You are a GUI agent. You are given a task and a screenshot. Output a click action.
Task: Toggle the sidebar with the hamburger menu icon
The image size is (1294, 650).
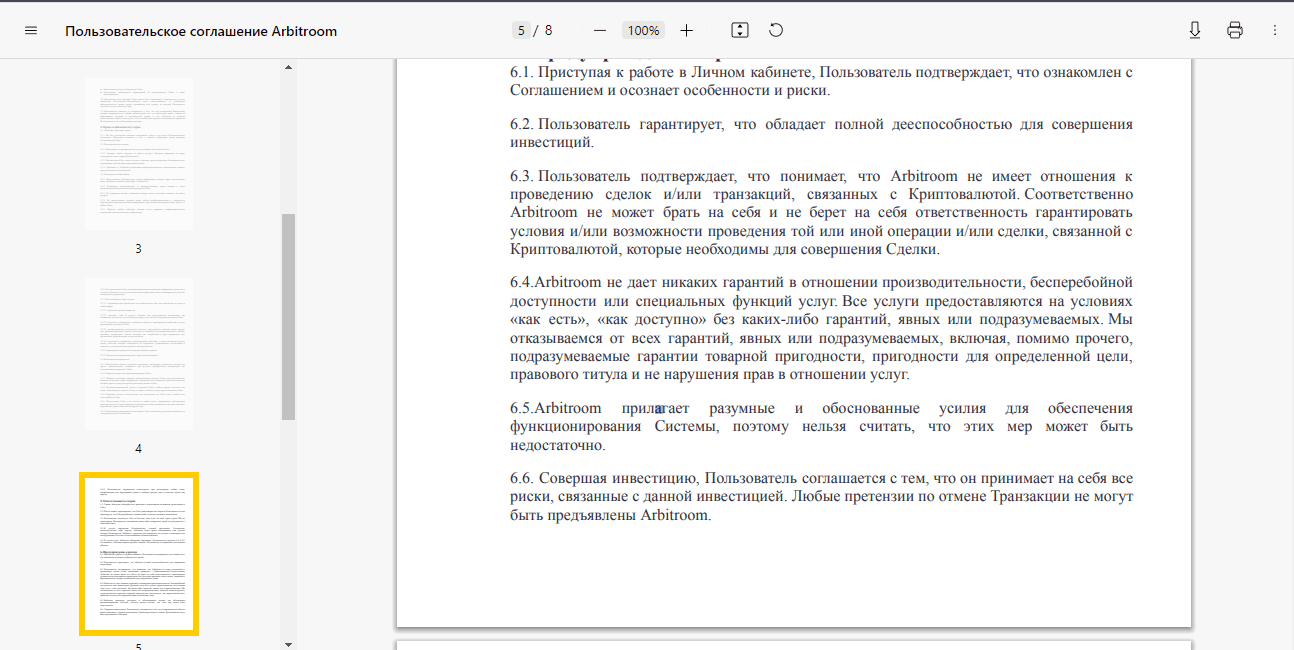click(x=31, y=31)
